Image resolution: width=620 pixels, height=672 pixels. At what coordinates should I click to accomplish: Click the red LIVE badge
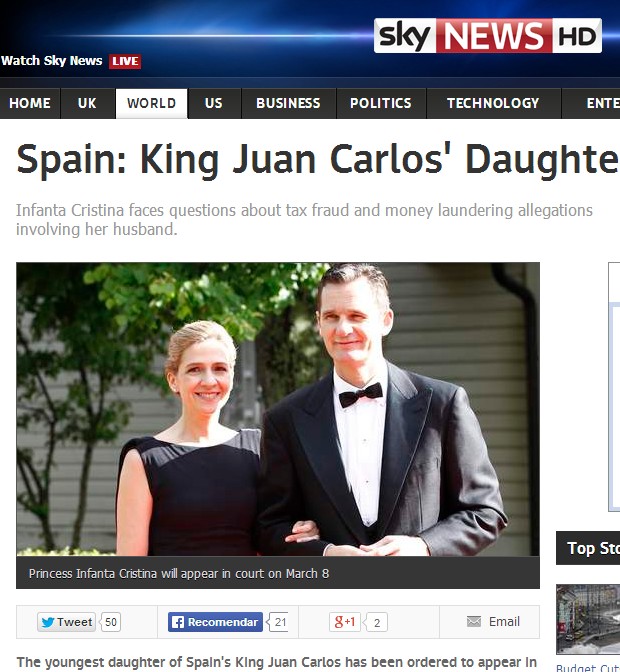pyautogui.click(x=125, y=61)
